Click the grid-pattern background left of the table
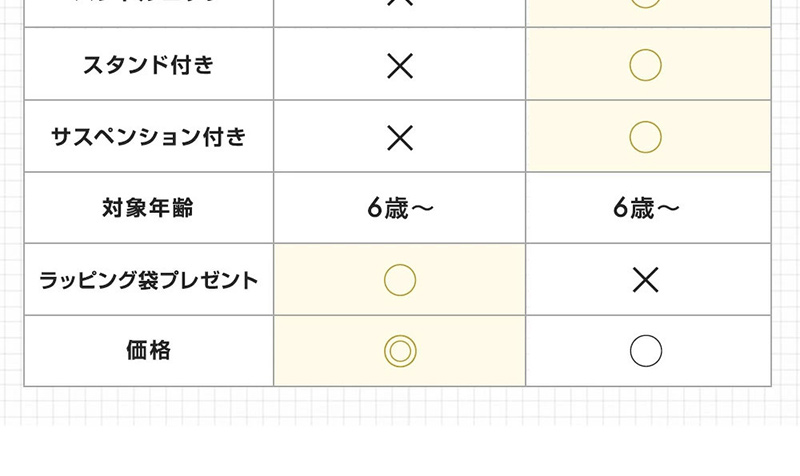 [x=11, y=200]
